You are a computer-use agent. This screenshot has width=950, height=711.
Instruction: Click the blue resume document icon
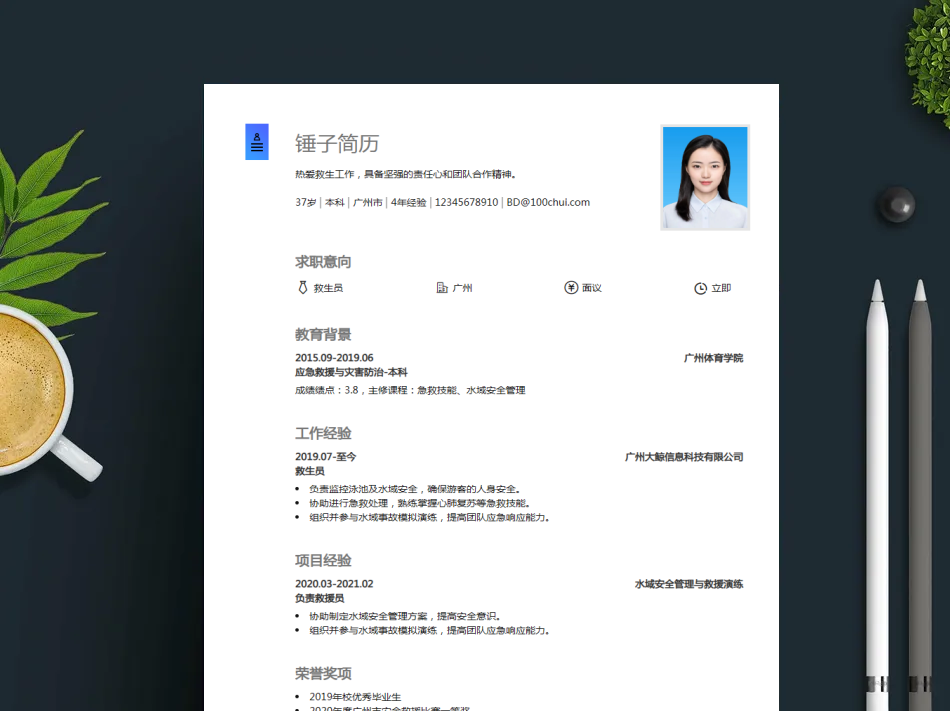(257, 142)
